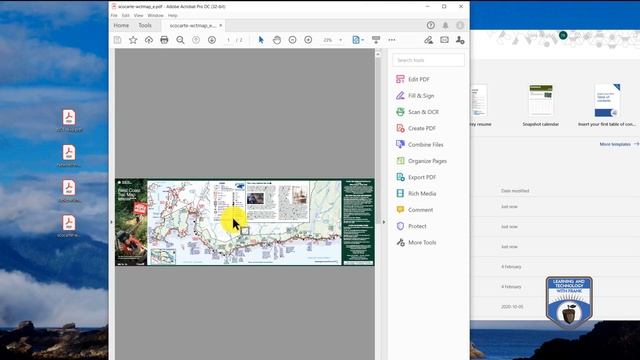This screenshot has height=360, width=640.
Task: Open the Window menu
Action: click(x=156, y=16)
